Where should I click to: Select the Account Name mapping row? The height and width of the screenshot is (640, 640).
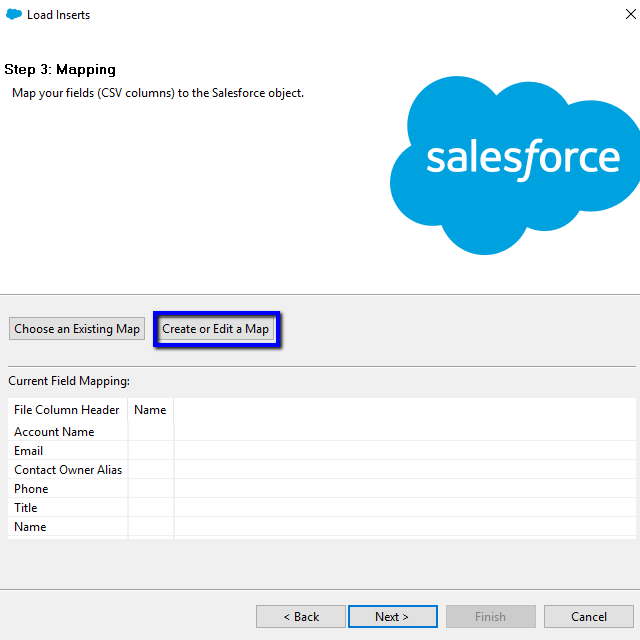coord(54,432)
